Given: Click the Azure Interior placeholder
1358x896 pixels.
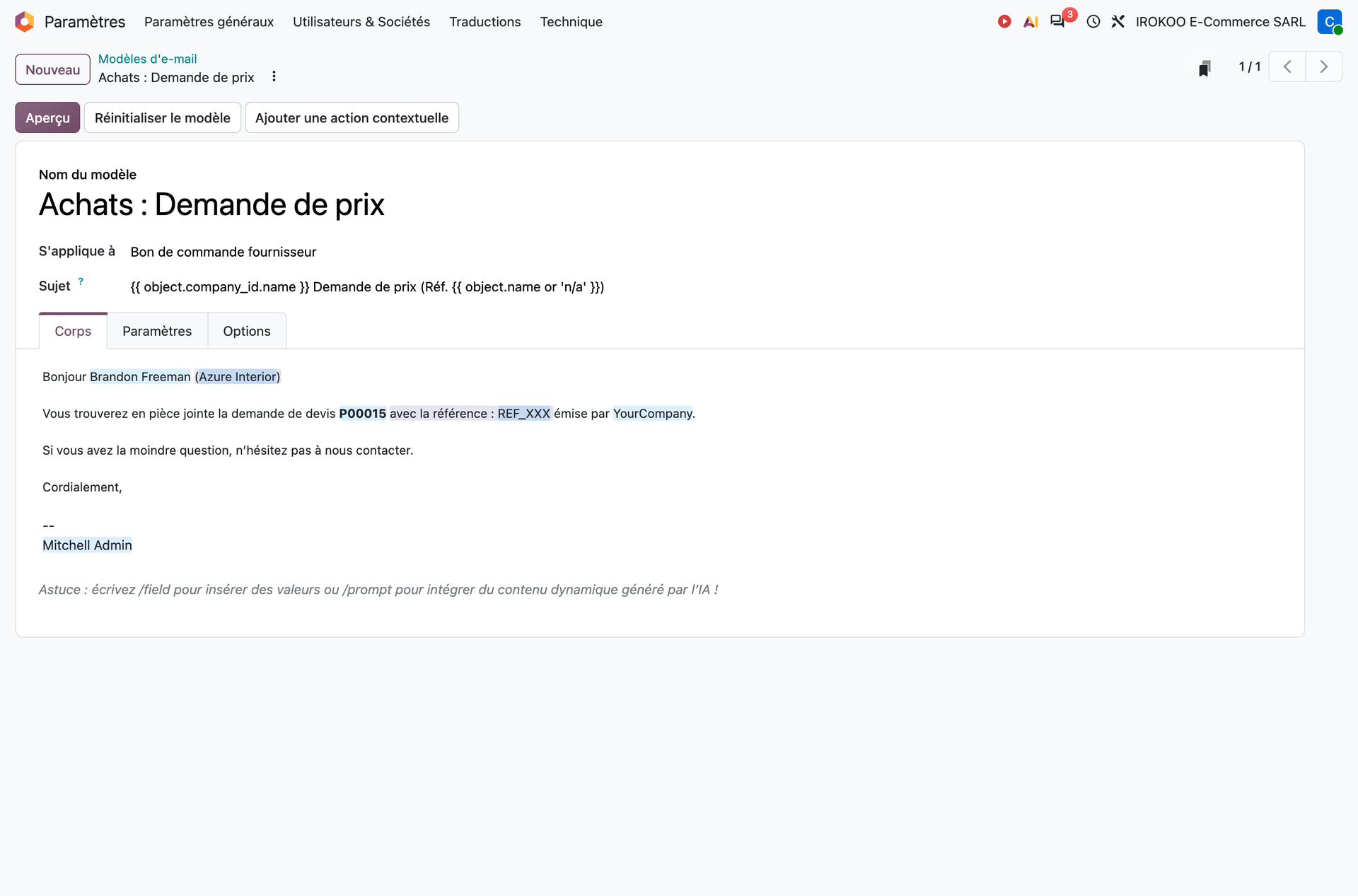Looking at the screenshot, I should (239, 377).
